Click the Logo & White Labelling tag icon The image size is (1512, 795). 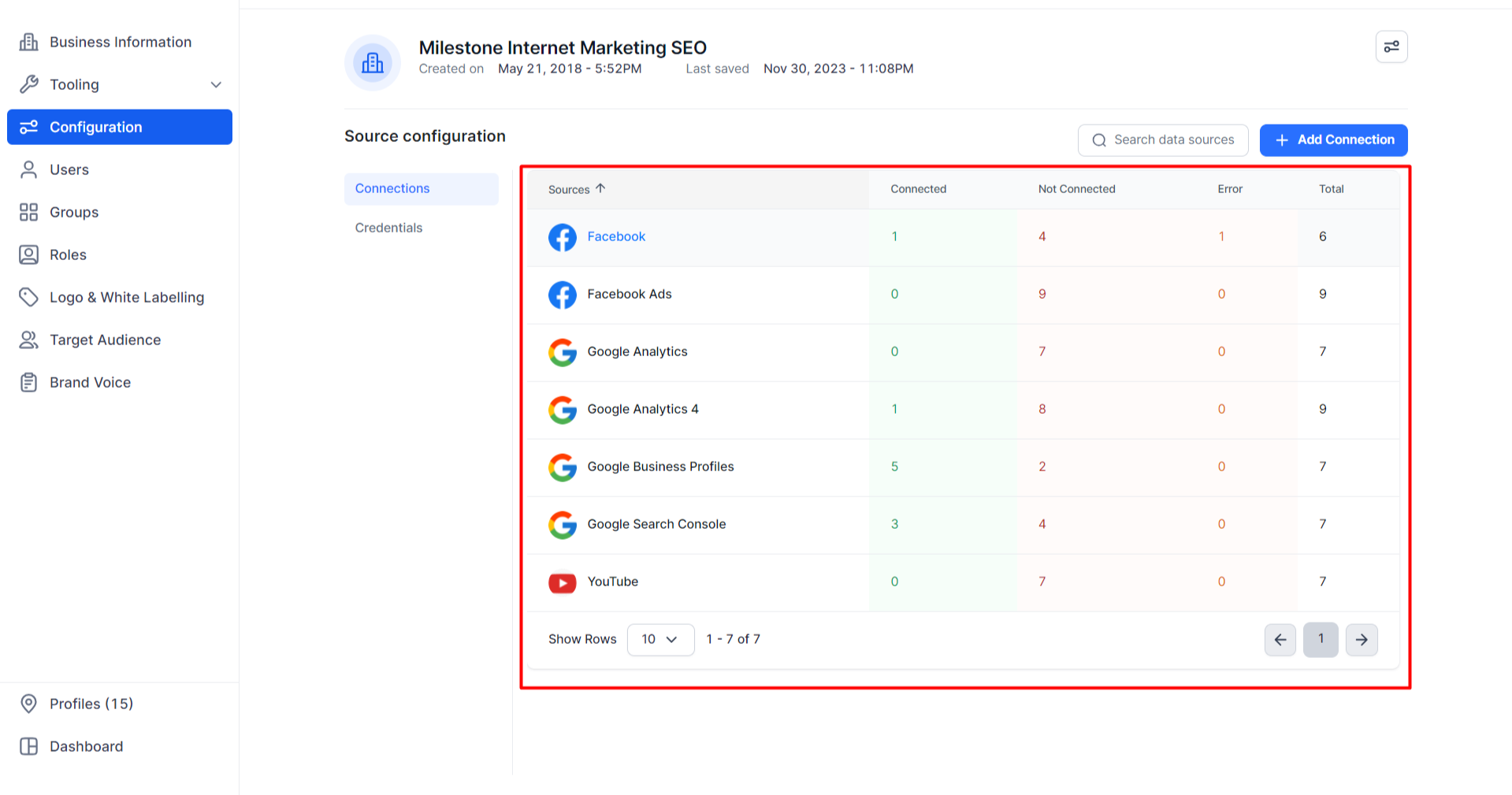click(29, 297)
